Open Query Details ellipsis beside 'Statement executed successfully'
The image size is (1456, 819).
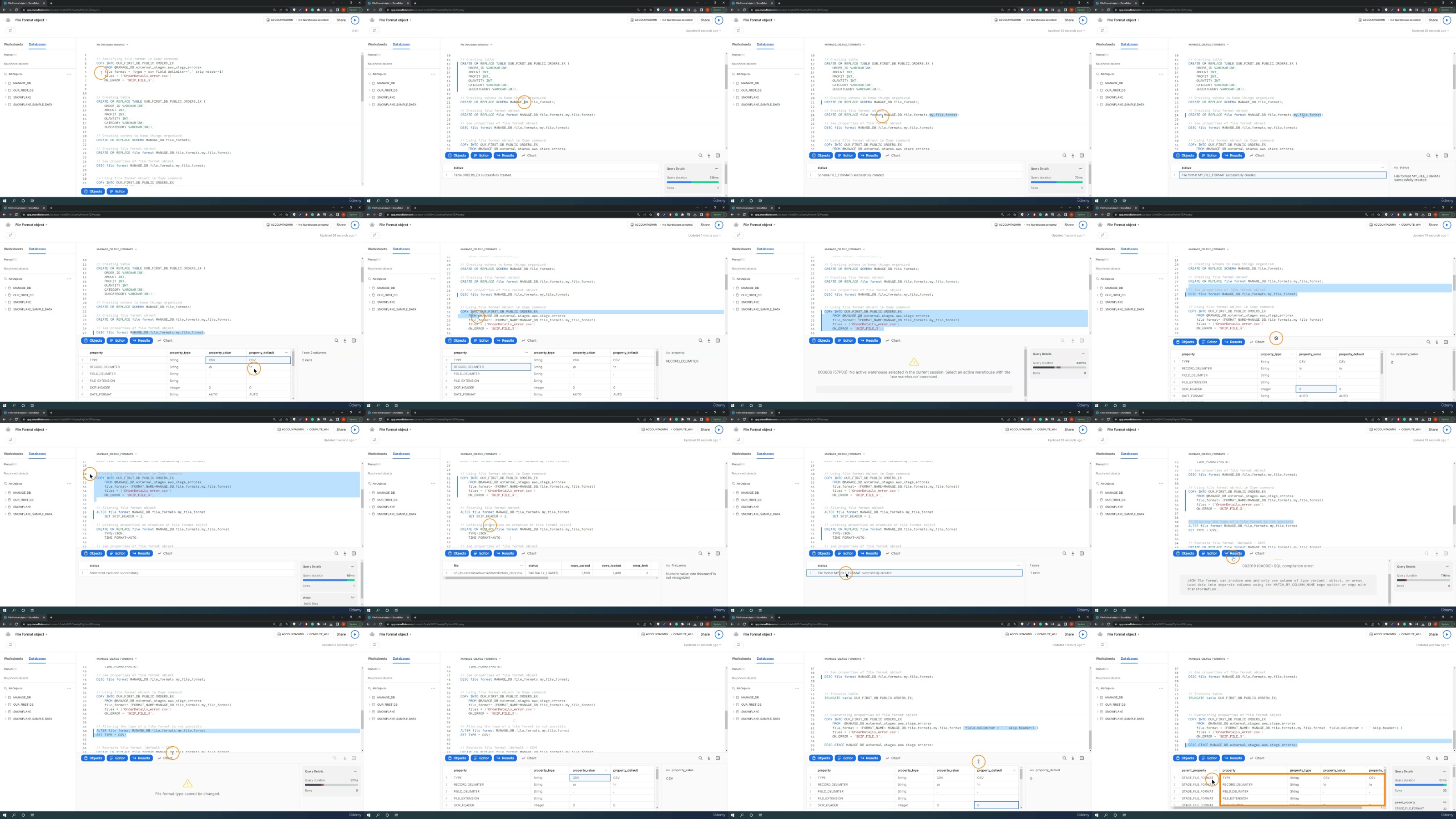pos(352,566)
